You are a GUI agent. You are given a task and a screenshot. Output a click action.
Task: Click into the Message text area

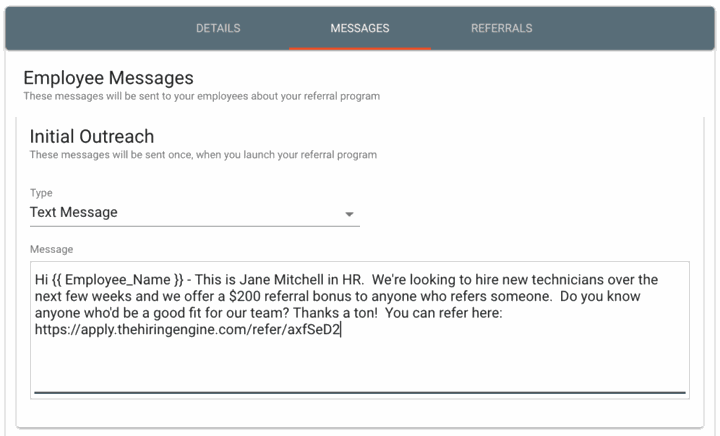[360, 330]
